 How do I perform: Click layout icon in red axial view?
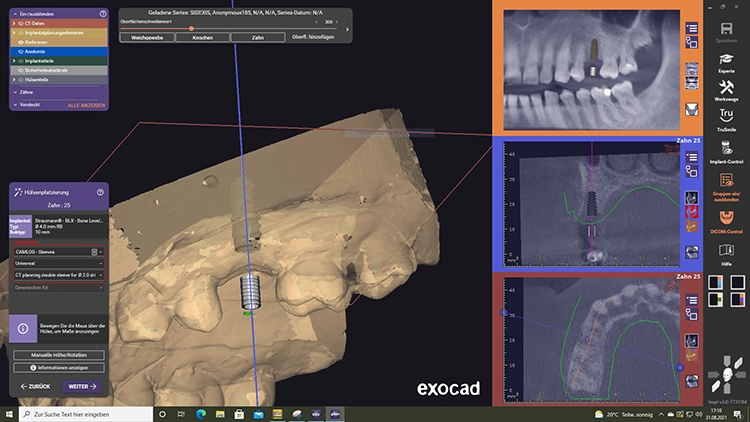pos(692,314)
